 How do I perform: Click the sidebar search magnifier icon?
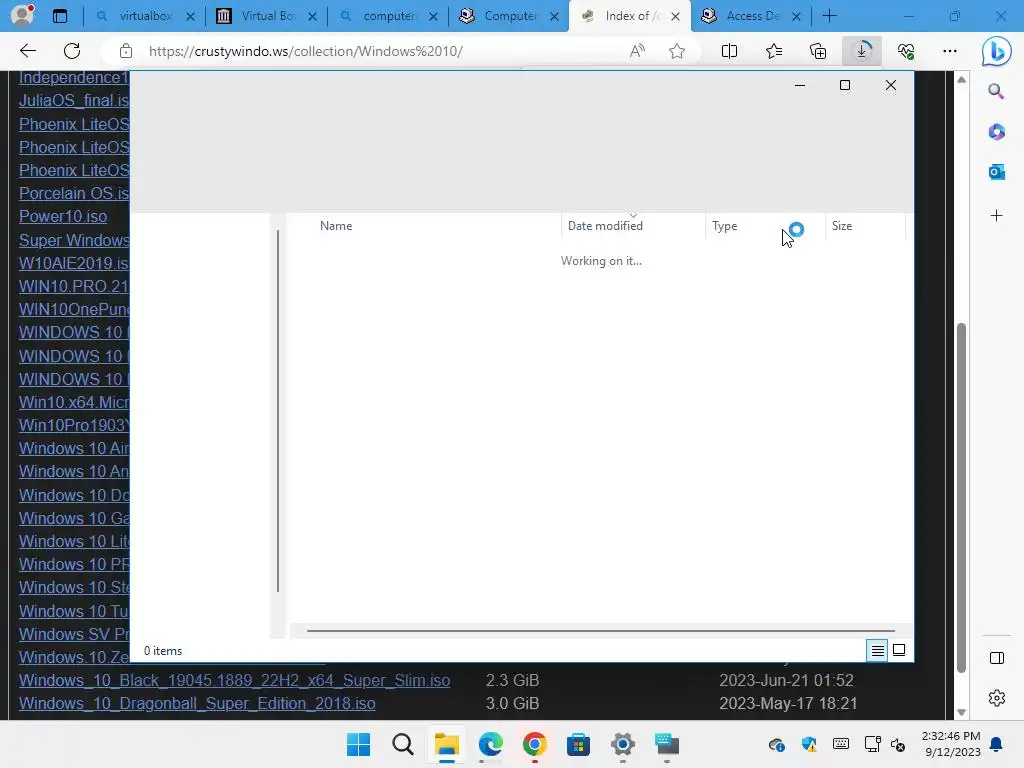(x=996, y=91)
